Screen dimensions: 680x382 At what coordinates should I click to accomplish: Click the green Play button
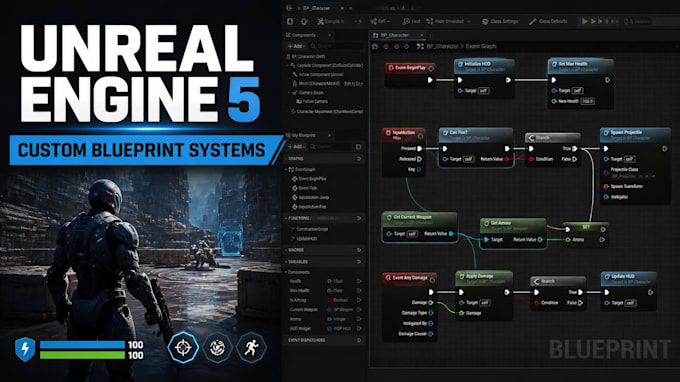click(x=584, y=21)
